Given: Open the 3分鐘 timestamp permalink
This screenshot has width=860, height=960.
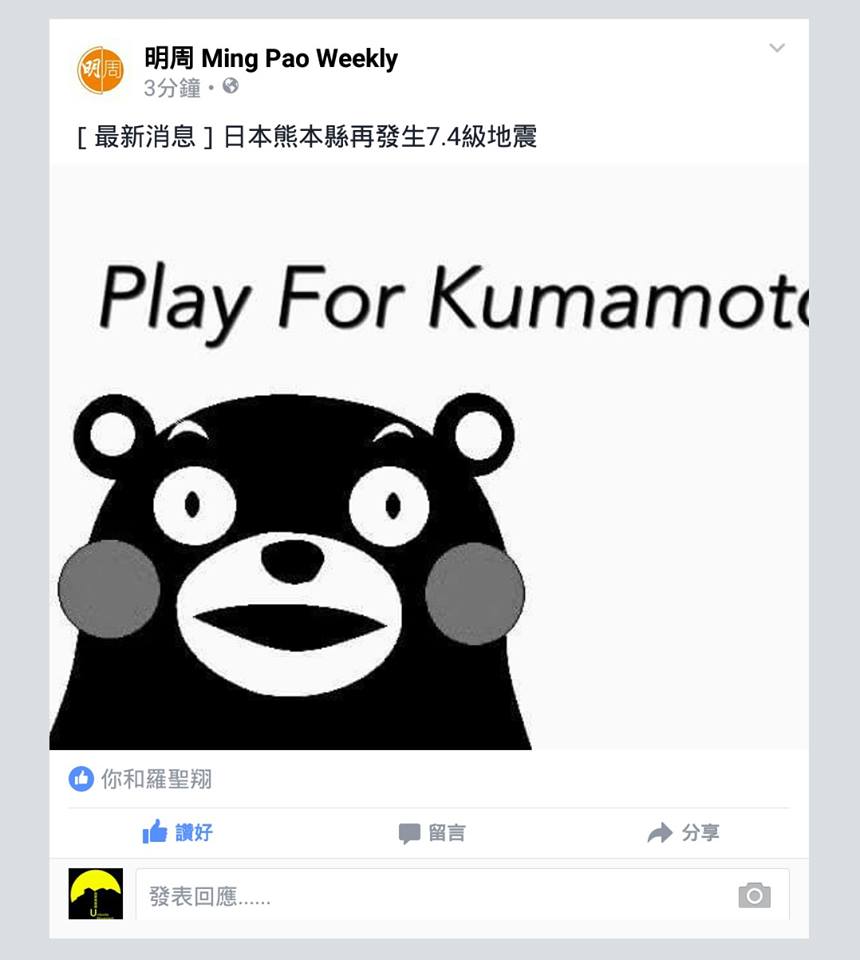Looking at the screenshot, I should point(172,88).
